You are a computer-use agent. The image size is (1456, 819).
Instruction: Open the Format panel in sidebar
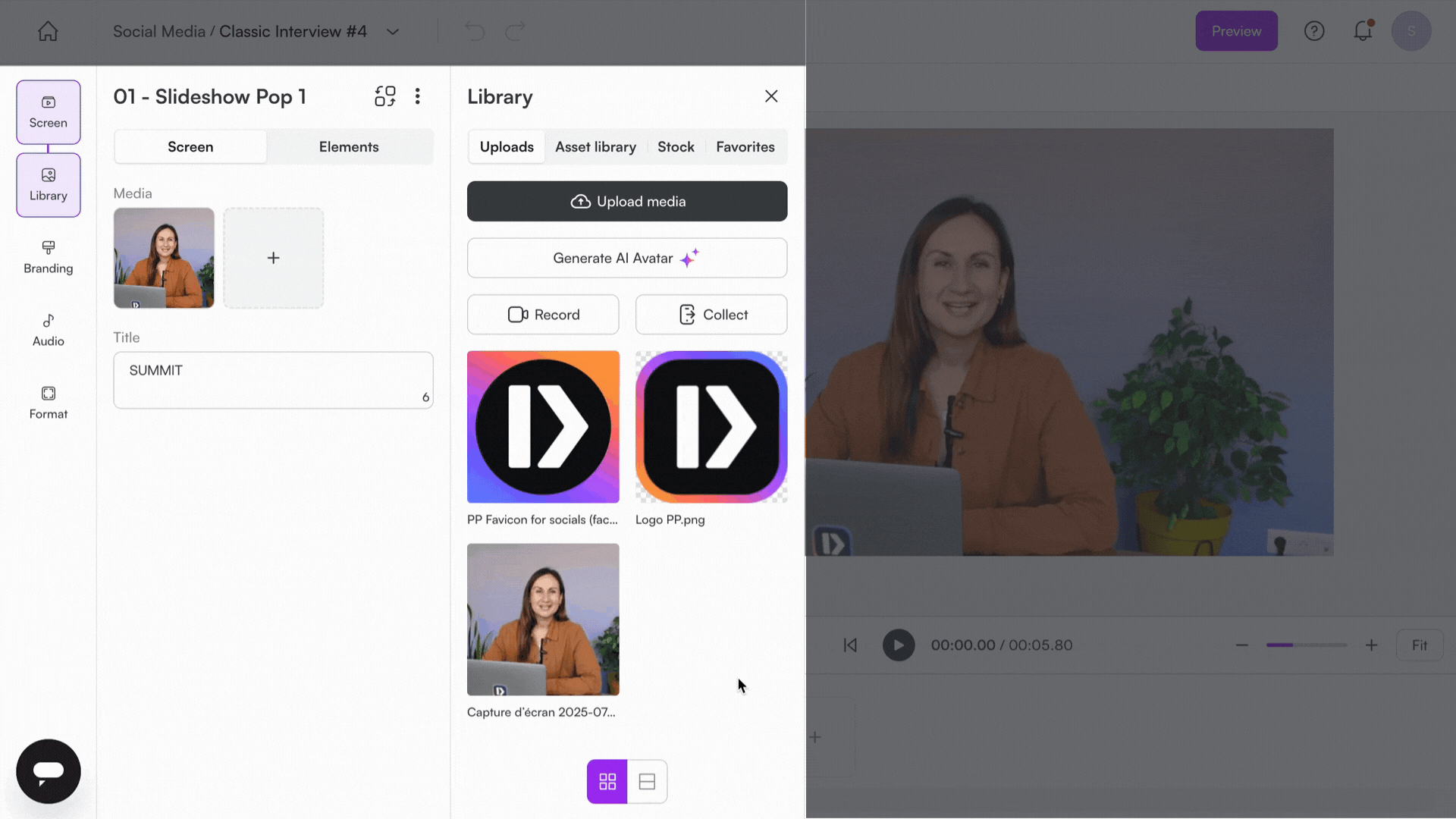coord(48,403)
